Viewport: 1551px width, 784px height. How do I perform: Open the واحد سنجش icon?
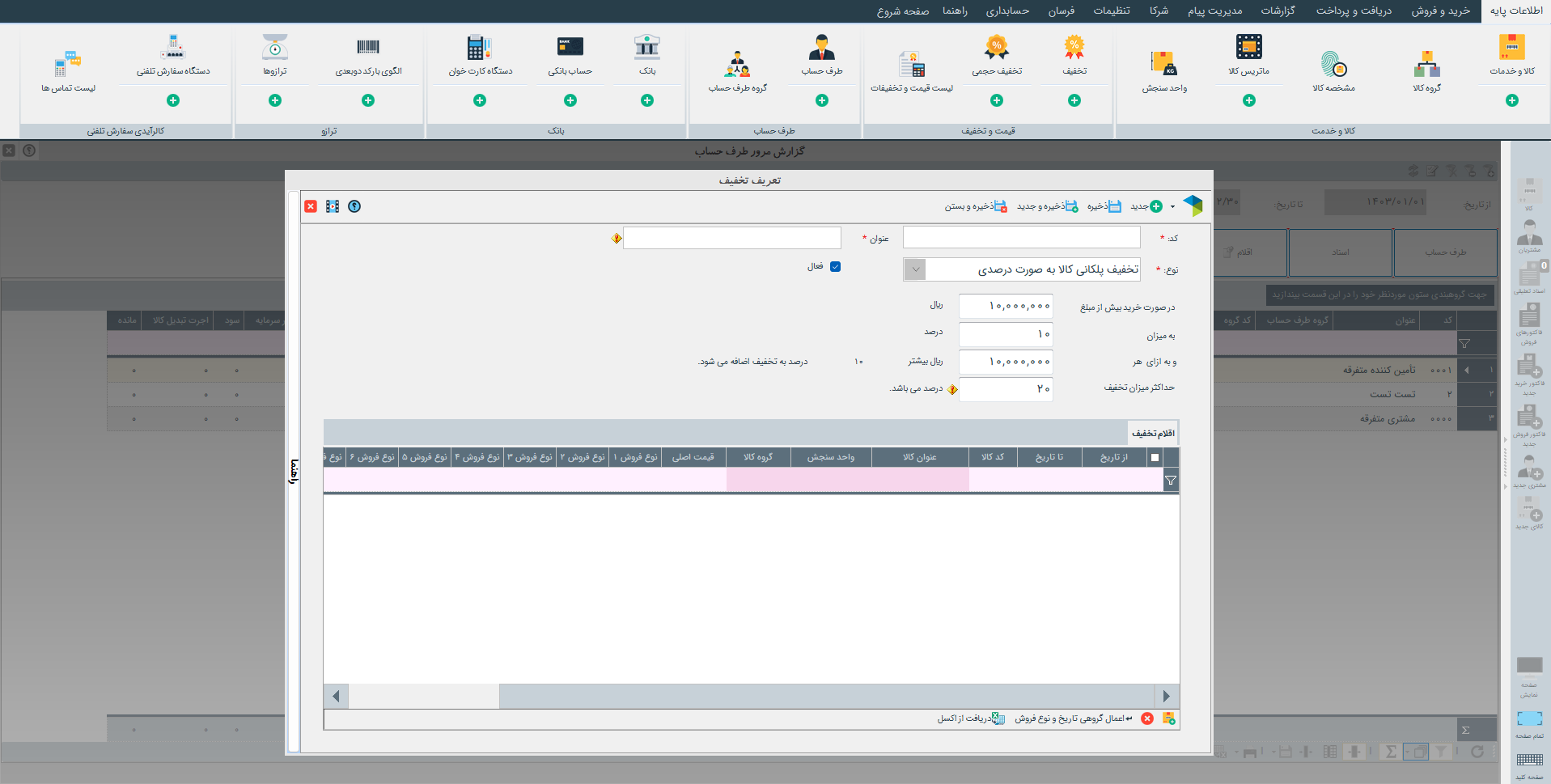pos(1164,64)
